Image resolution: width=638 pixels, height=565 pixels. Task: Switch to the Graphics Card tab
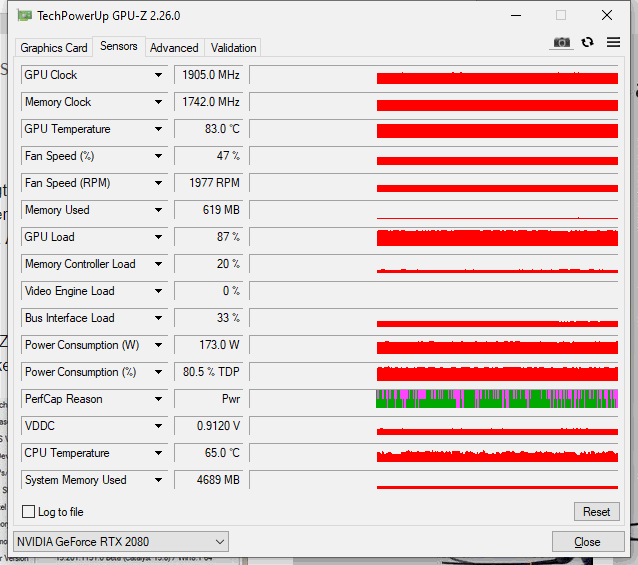click(x=54, y=48)
